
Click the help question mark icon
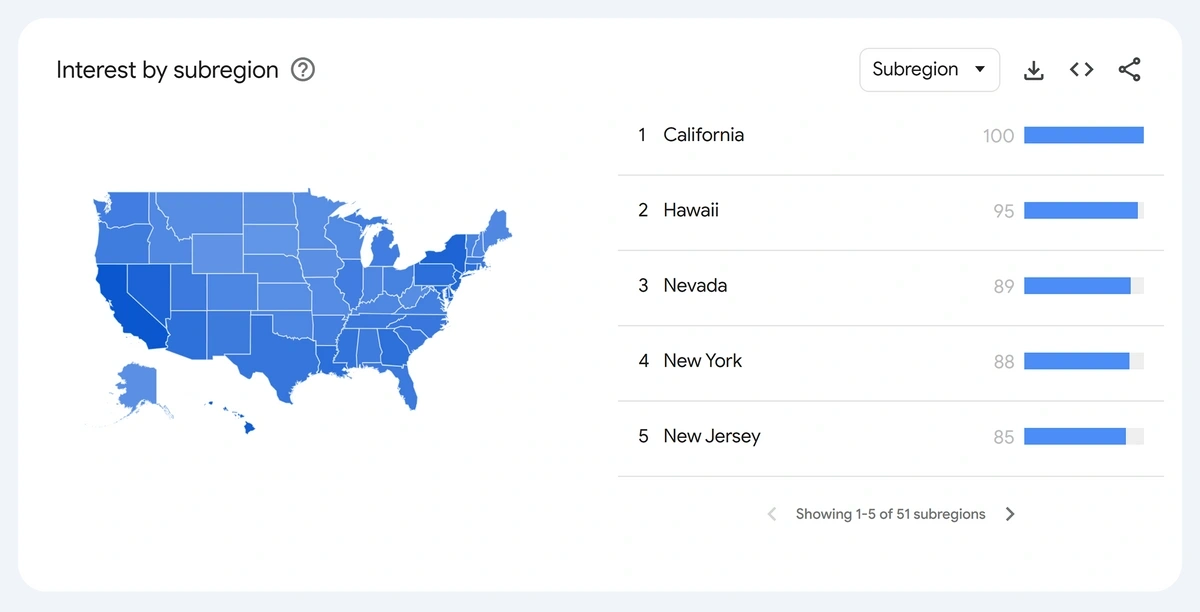click(303, 70)
